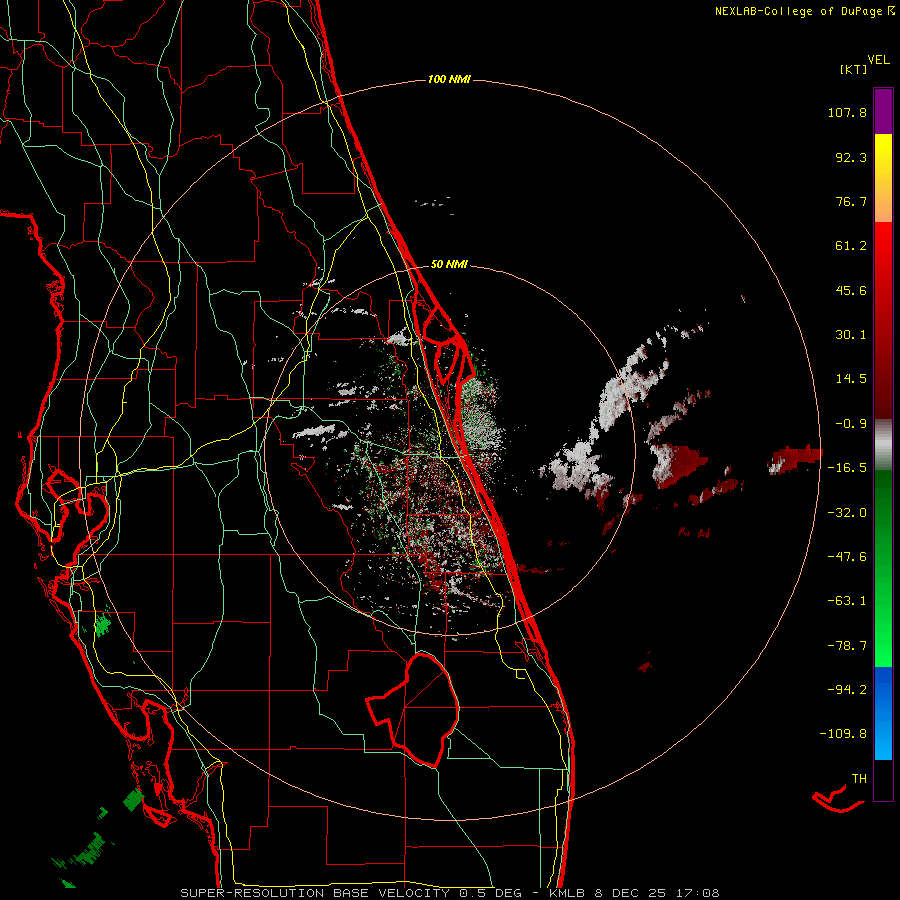The image size is (900, 900).
Task: Click the -109.8 legend value
Action: [844, 734]
